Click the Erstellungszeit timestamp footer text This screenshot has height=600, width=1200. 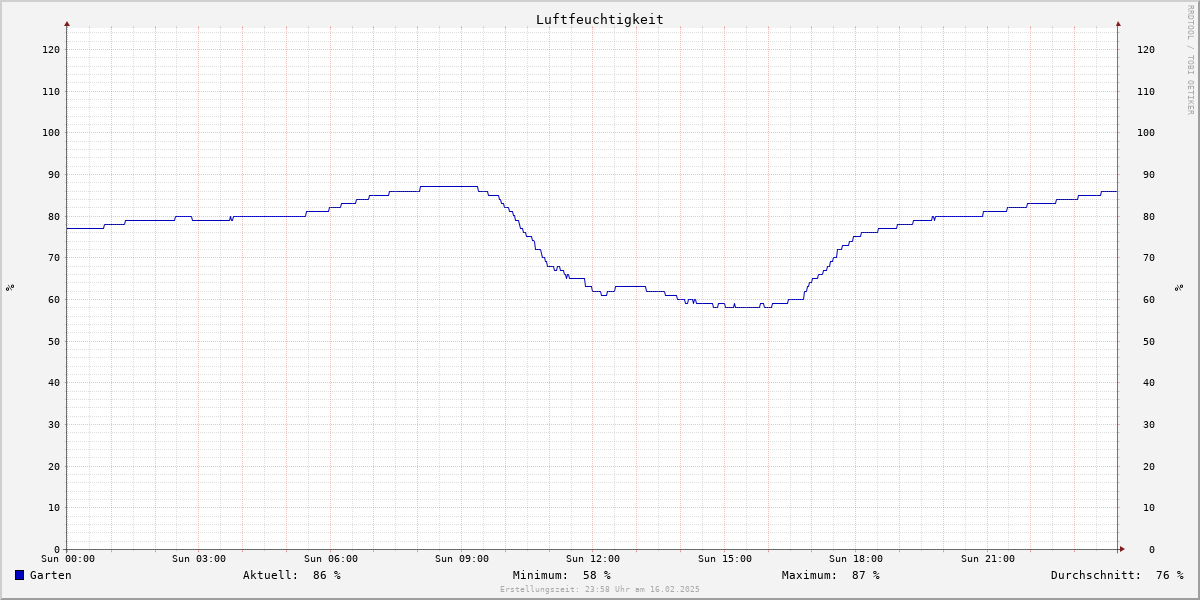pos(600,590)
